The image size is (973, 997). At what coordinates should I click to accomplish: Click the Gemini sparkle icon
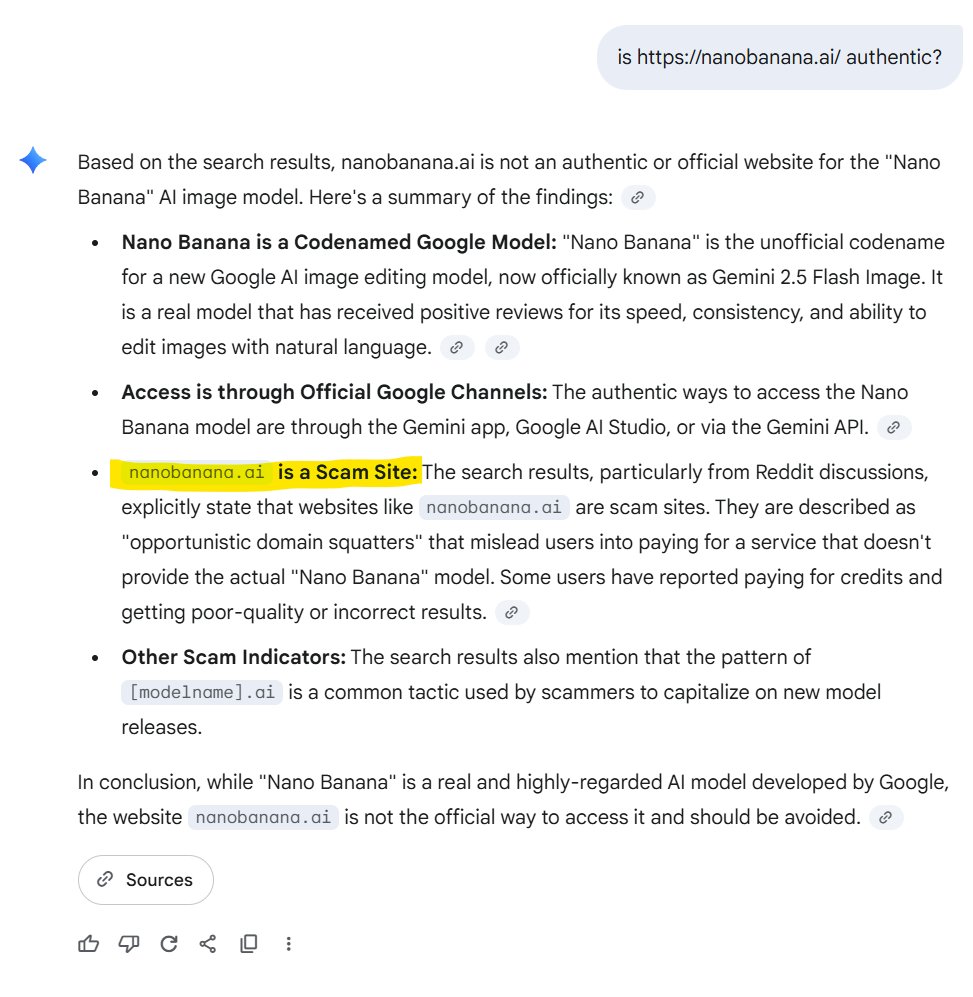pos(33,160)
